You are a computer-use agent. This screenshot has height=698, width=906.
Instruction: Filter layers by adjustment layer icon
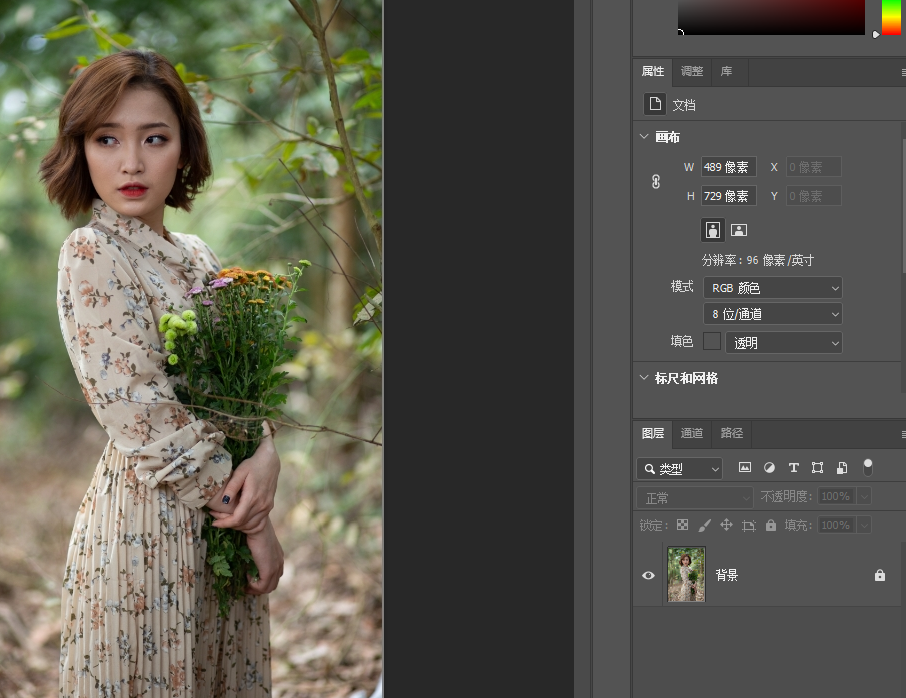click(x=769, y=467)
